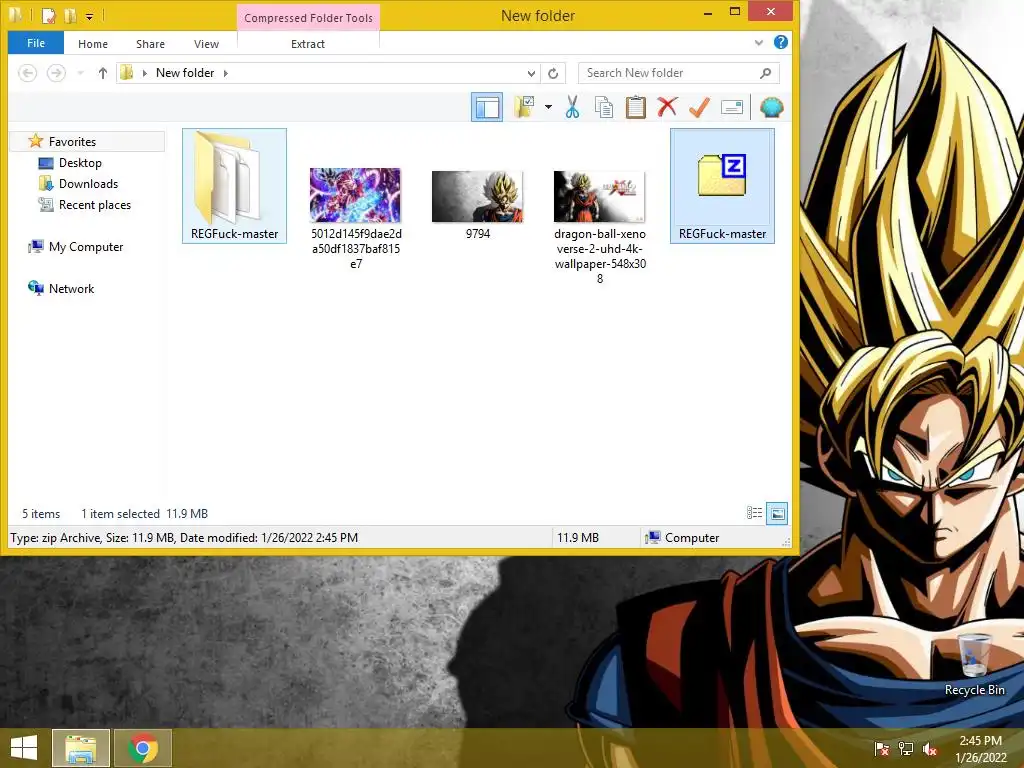Click the New folder breadcrumb in address bar
Image resolution: width=1024 pixels, height=768 pixels.
[x=185, y=73]
